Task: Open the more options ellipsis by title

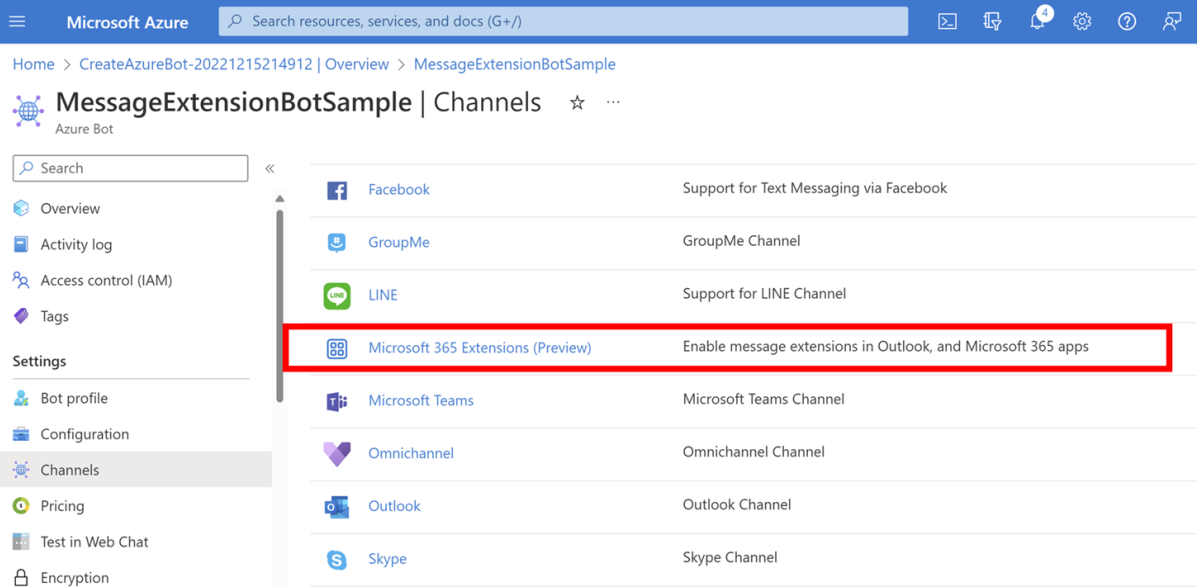Action: pyautogui.click(x=613, y=102)
